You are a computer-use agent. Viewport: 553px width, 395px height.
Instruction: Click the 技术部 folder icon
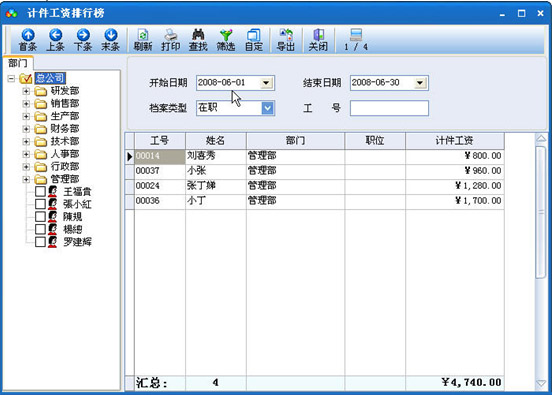(x=41, y=142)
